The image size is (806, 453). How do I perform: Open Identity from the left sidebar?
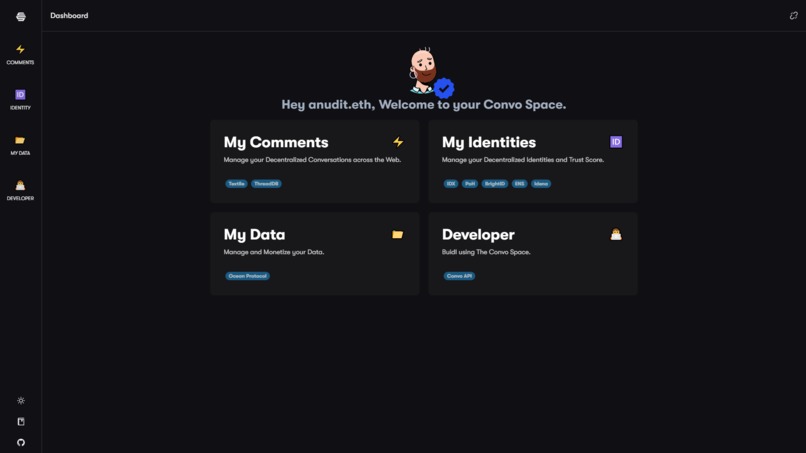[x=20, y=100]
